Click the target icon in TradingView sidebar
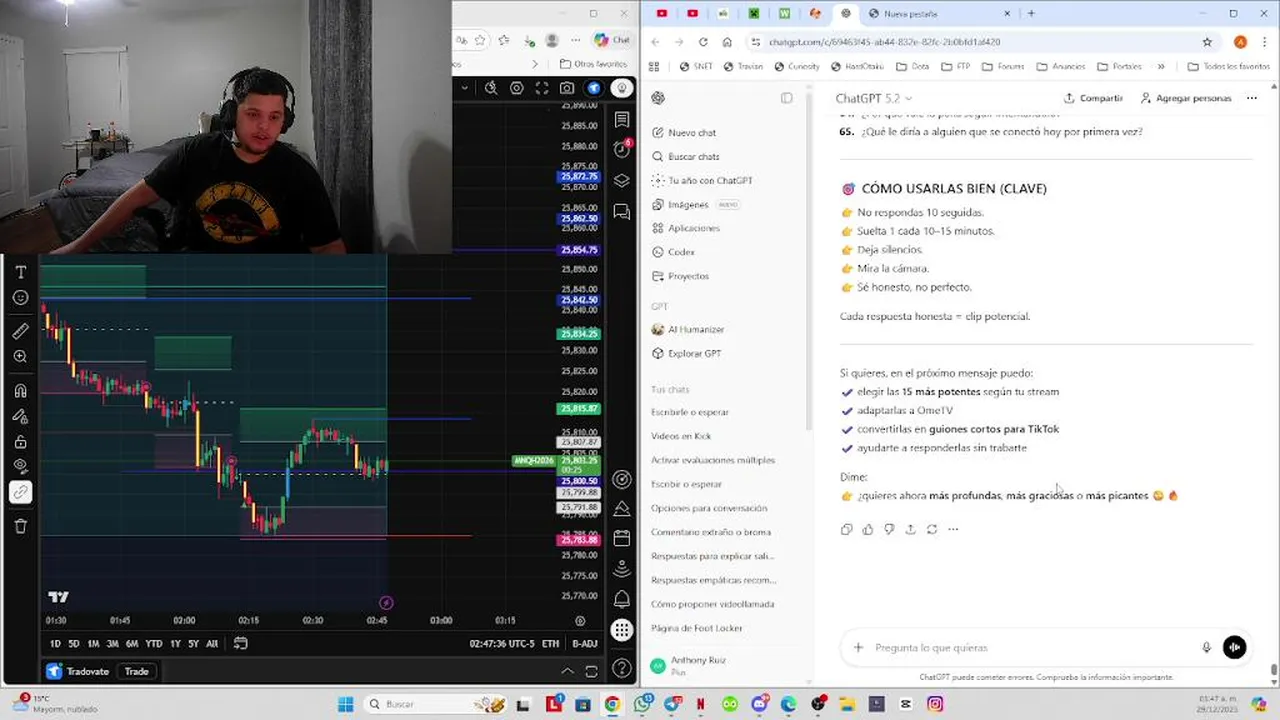 coord(622,480)
